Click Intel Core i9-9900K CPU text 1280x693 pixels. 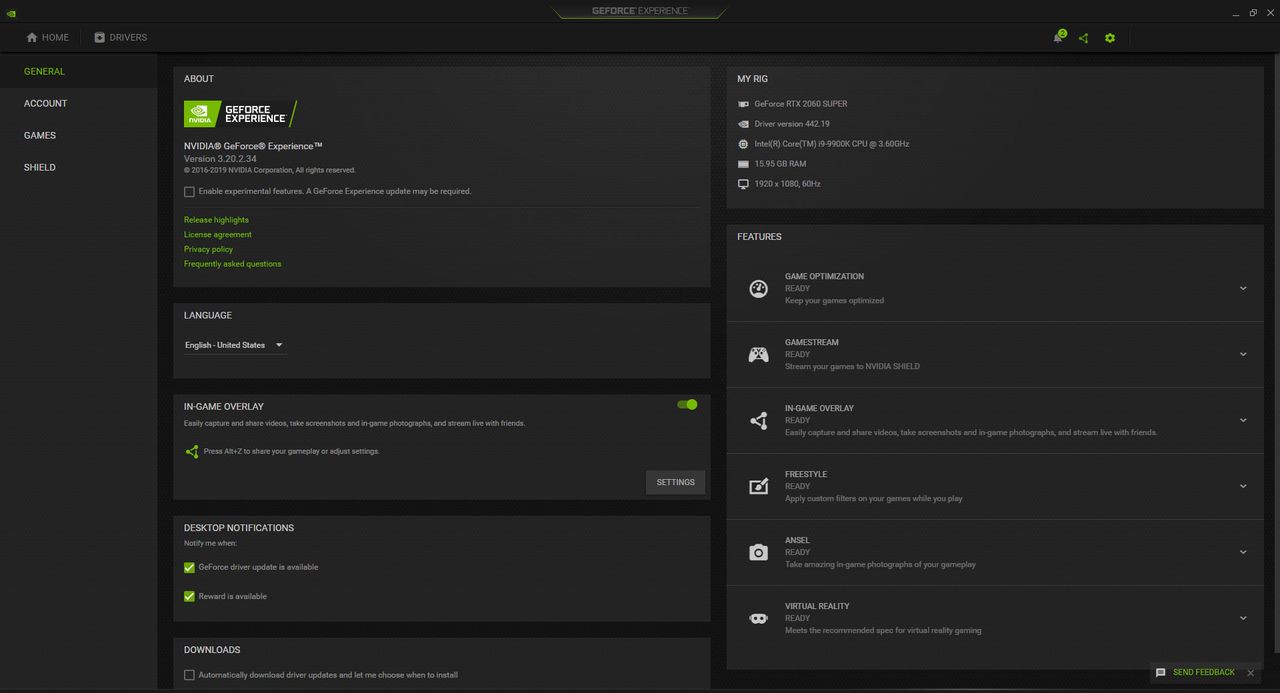pos(832,144)
